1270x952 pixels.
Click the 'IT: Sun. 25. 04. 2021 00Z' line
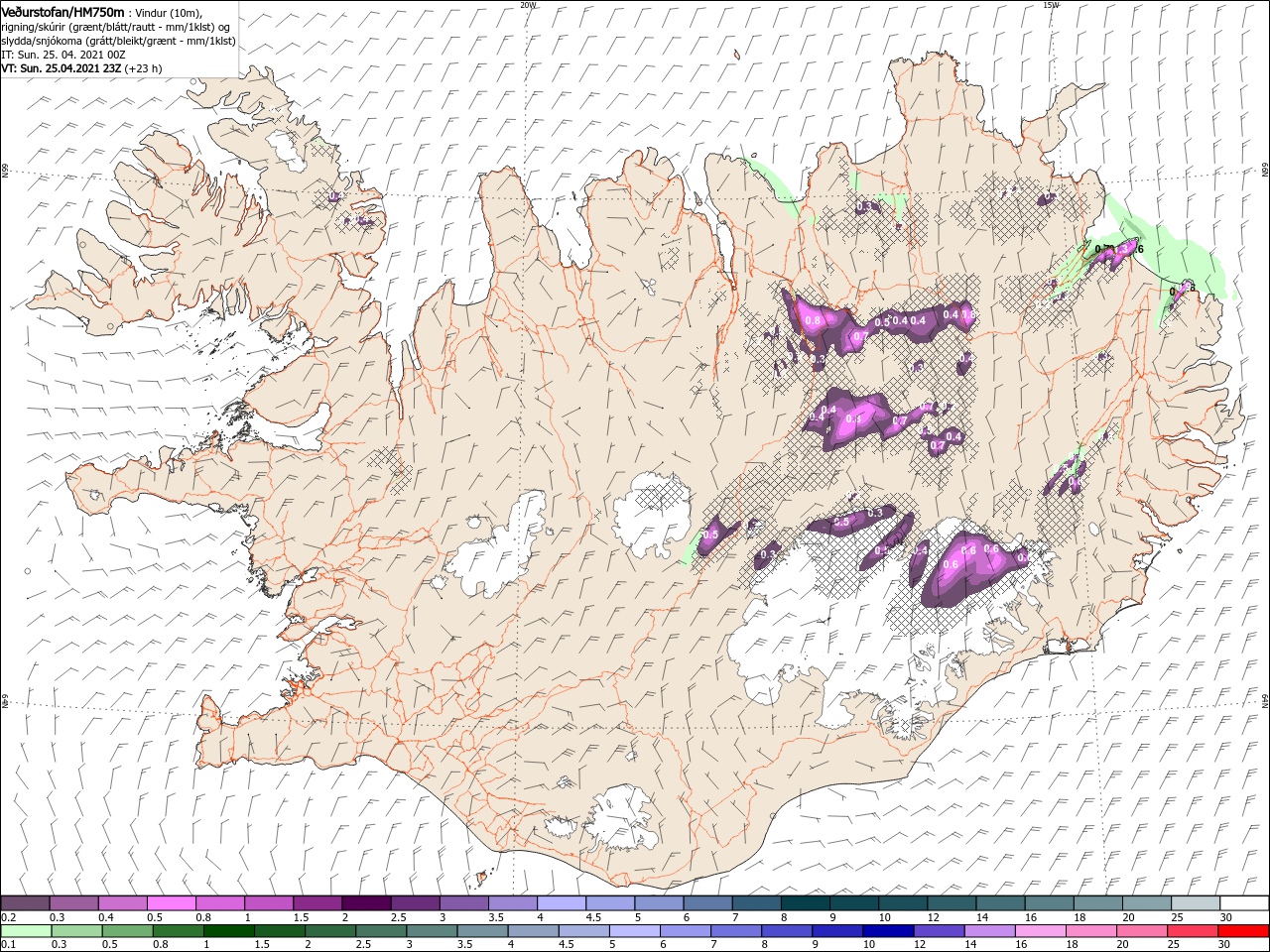(63, 55)
